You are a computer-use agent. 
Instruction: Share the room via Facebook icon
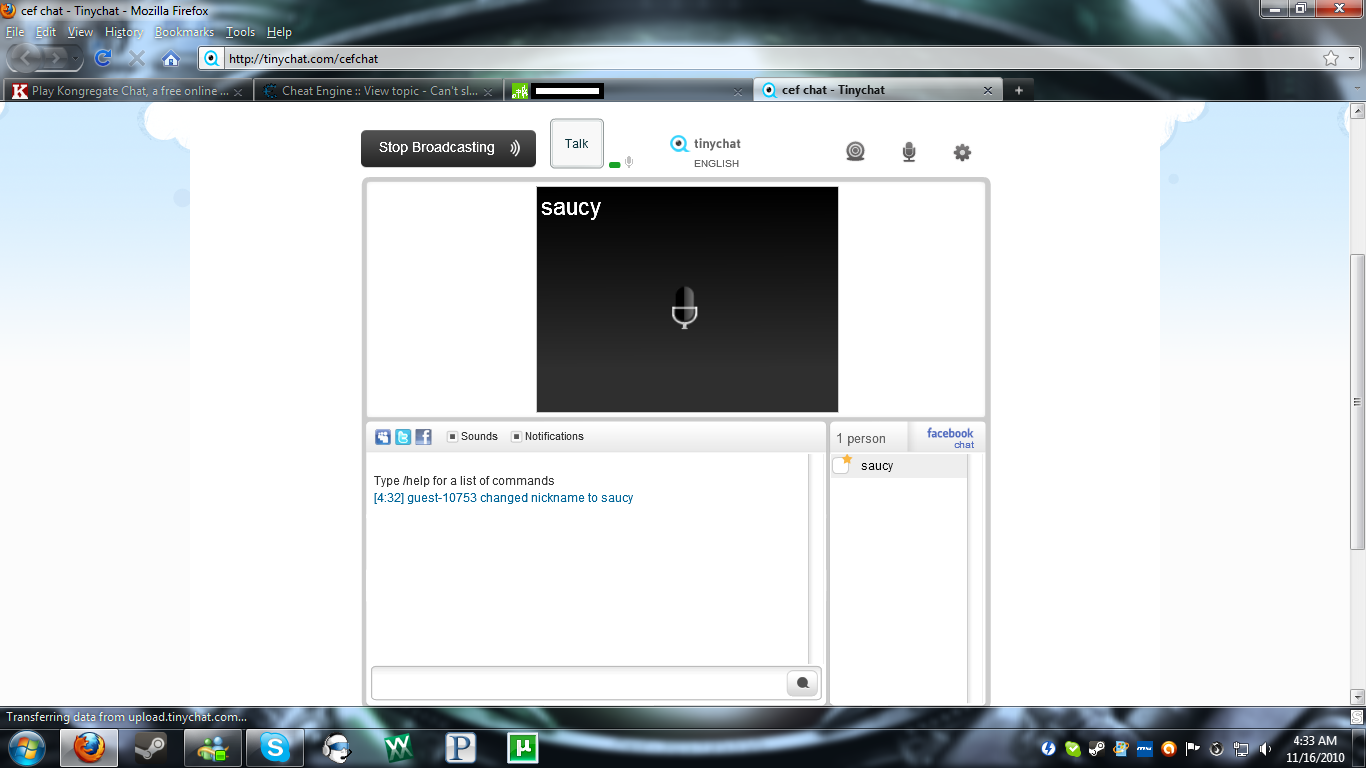(x=423, y=437)
